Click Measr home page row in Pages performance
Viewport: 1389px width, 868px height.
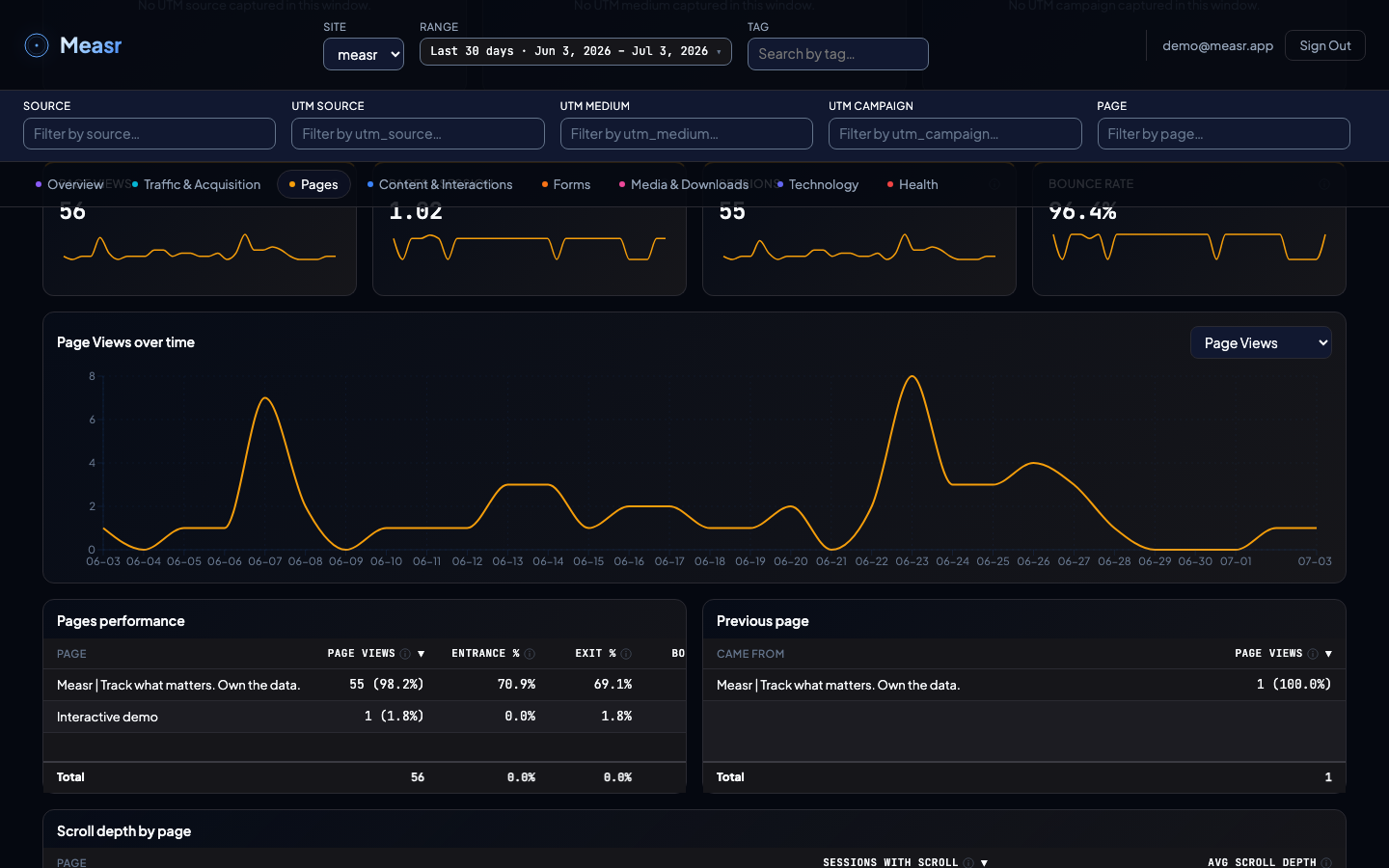[x=365, y=685]
